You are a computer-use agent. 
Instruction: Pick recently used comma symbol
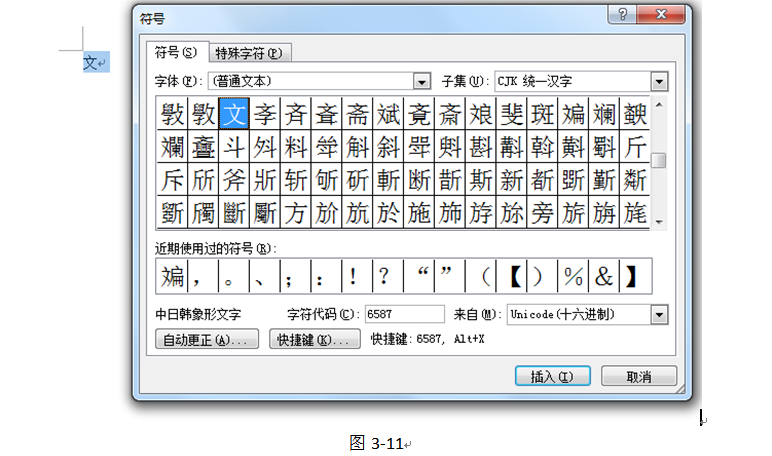pyautogui.click(x=202, y=276)
